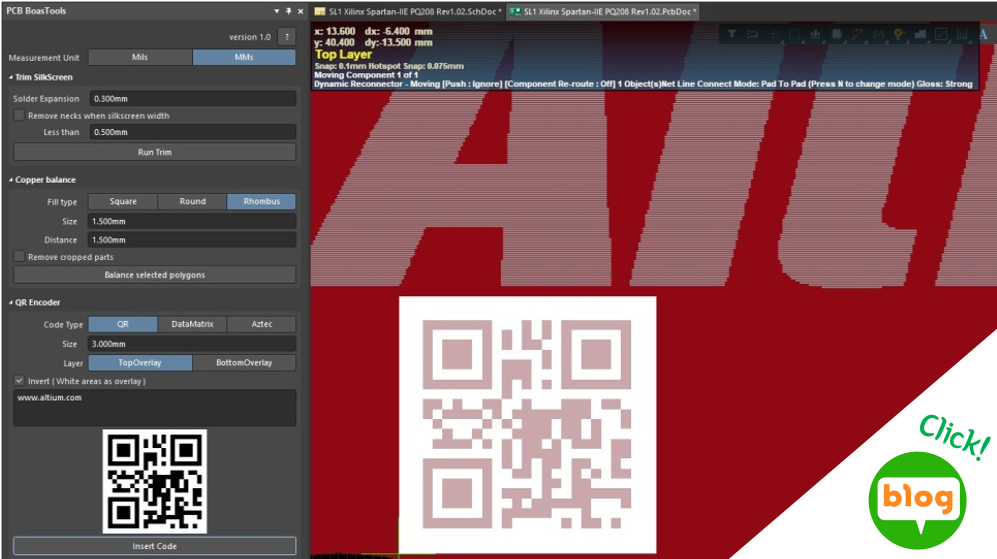
Task: Select BottomOverlay layer option
Action: pos(244,362)
